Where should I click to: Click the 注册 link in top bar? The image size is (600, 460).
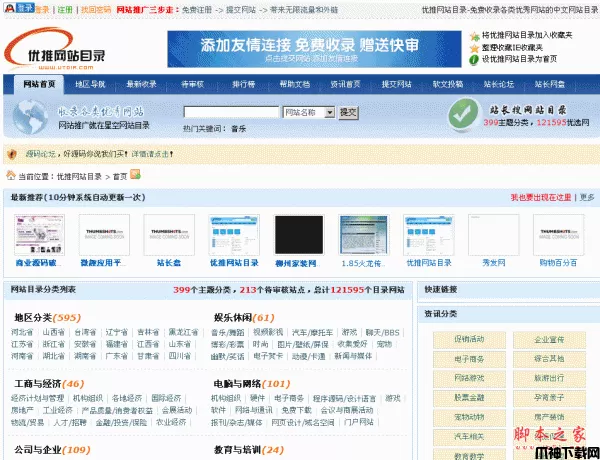coord(65,10)
